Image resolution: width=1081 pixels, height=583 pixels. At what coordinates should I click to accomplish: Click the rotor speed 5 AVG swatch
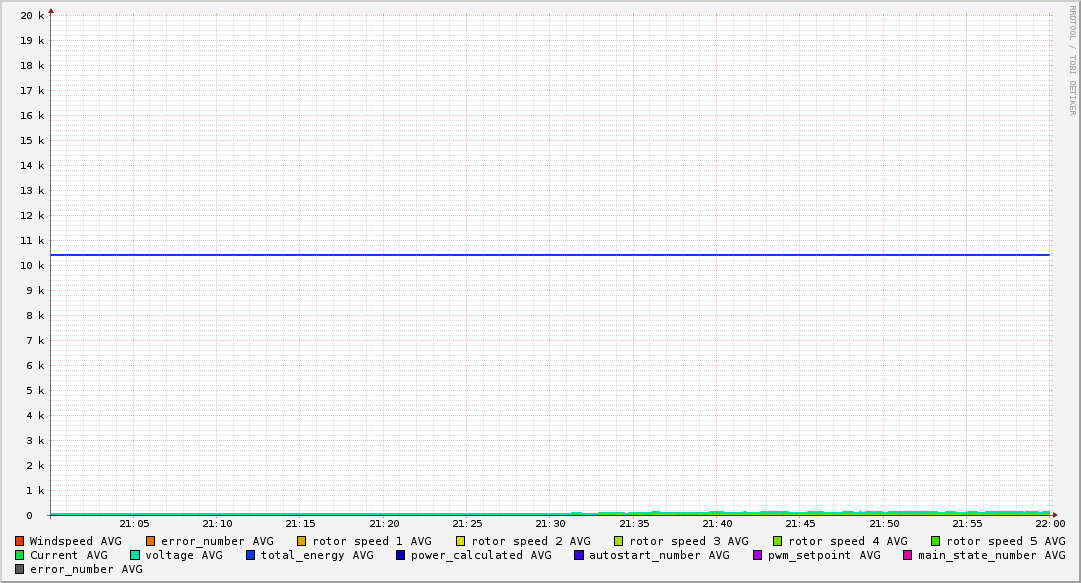936,541
